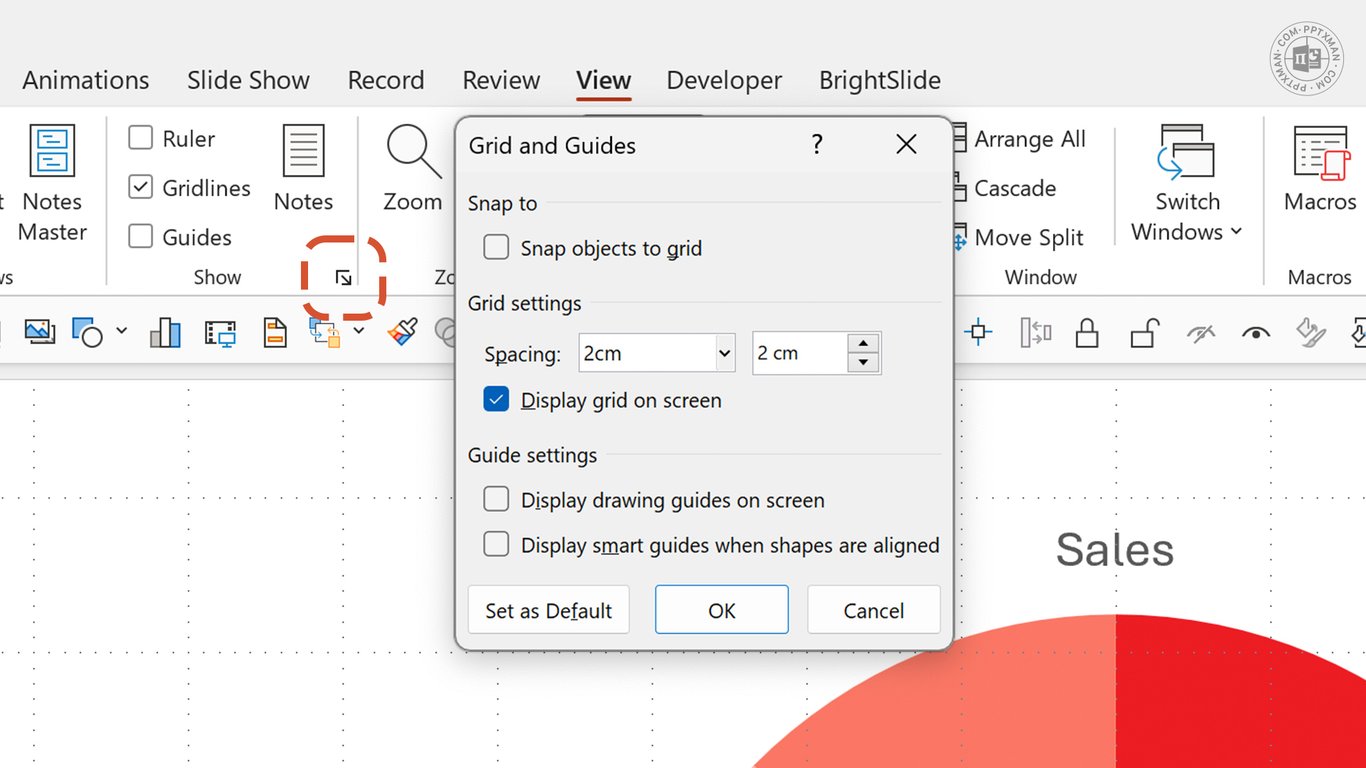This screenshot has width=1366, height=768.
Task: Open the Developer tab
Action: pos(724,80)
